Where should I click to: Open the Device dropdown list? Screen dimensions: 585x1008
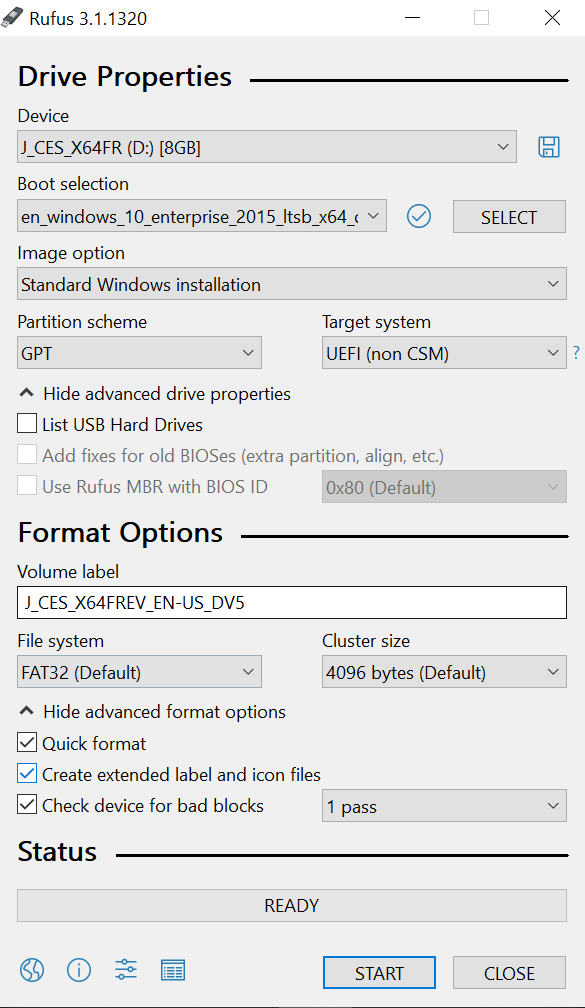tap(267, 147)
